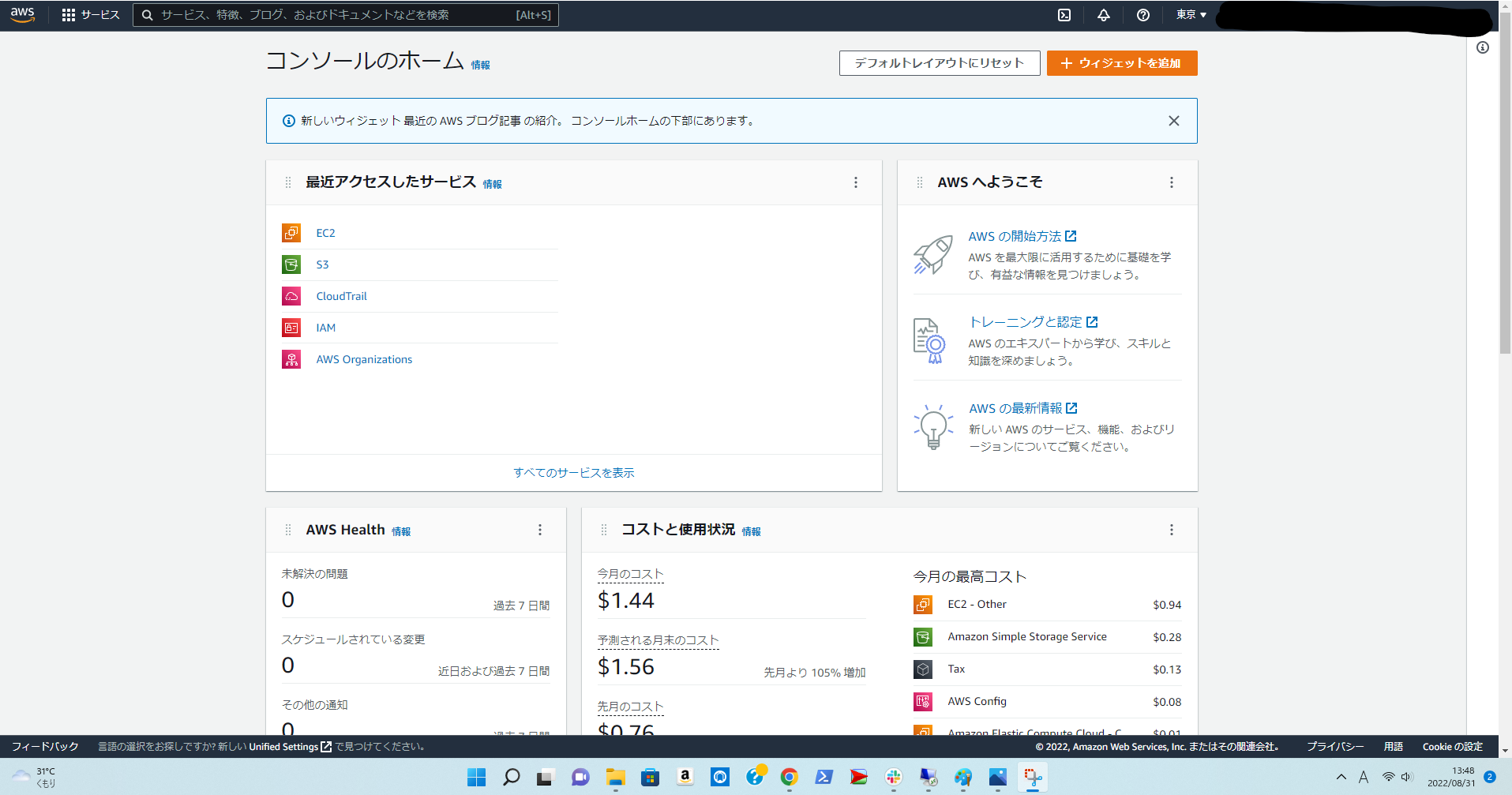Open the コストと使用状況 widget options menu
The height and width of the screenshot is (795, 1512).
[x=1172, y=530]
